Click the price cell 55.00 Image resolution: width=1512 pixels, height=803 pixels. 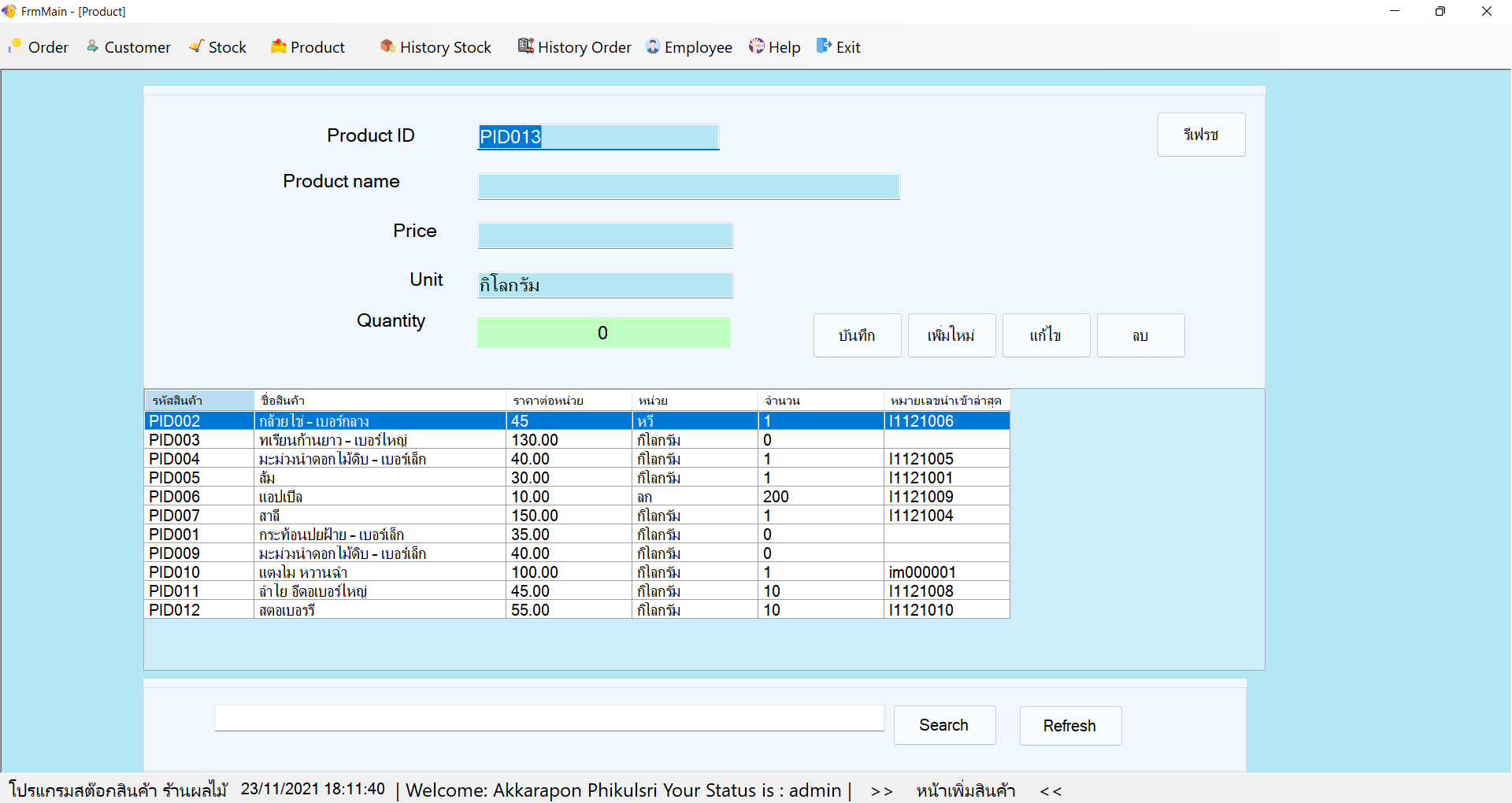point(569,609)
